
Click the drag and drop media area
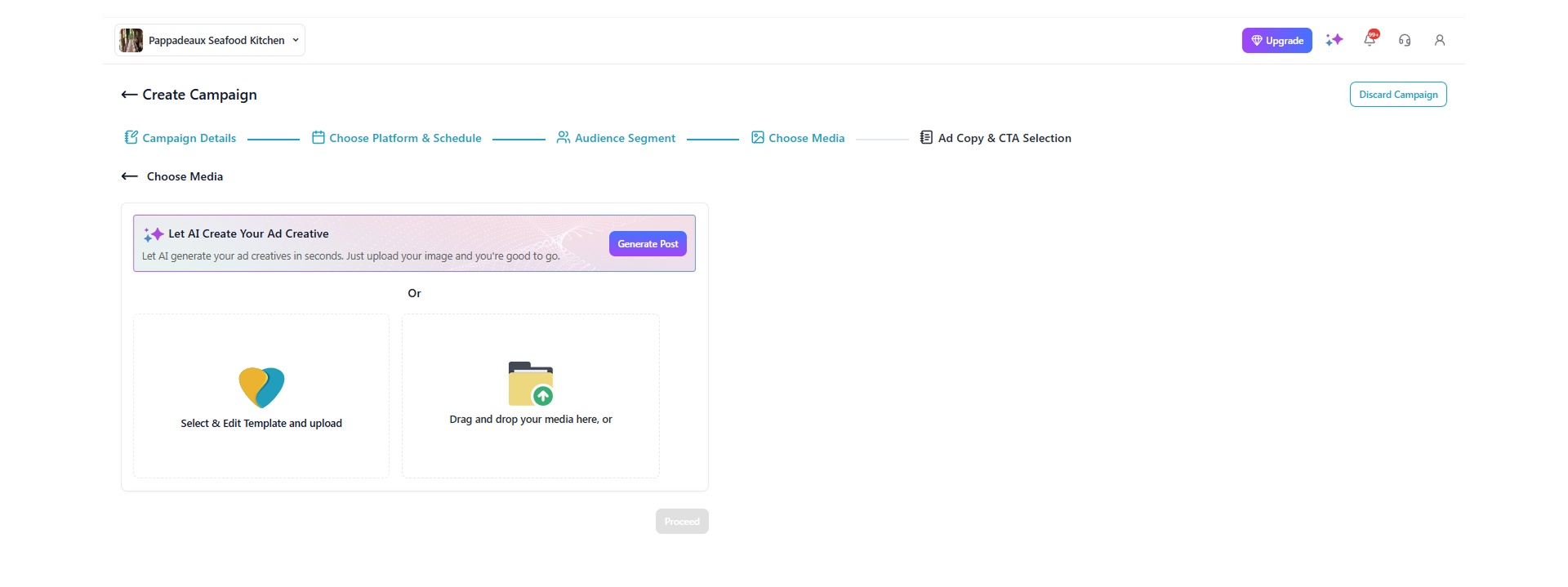pos(531,441)
